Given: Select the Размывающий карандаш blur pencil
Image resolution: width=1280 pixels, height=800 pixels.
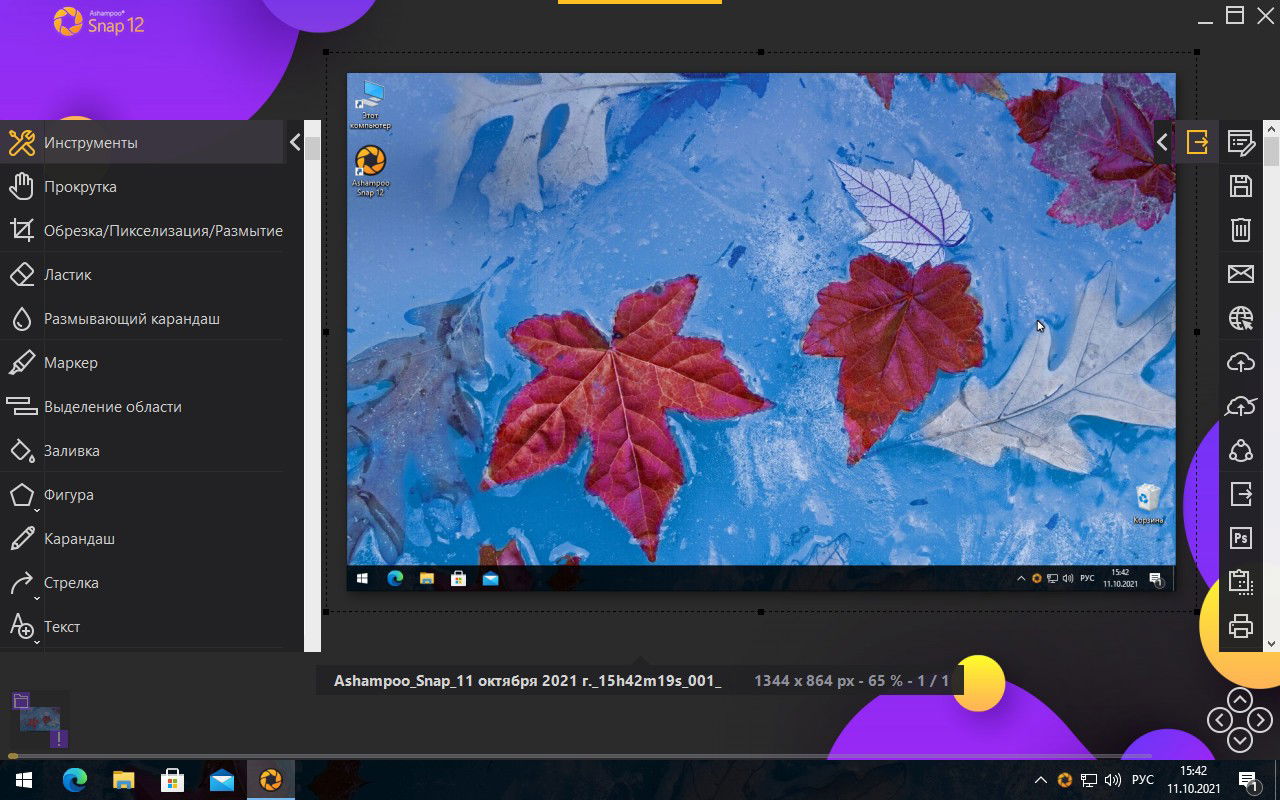Looking at the screenshot, I should [142, 318].
